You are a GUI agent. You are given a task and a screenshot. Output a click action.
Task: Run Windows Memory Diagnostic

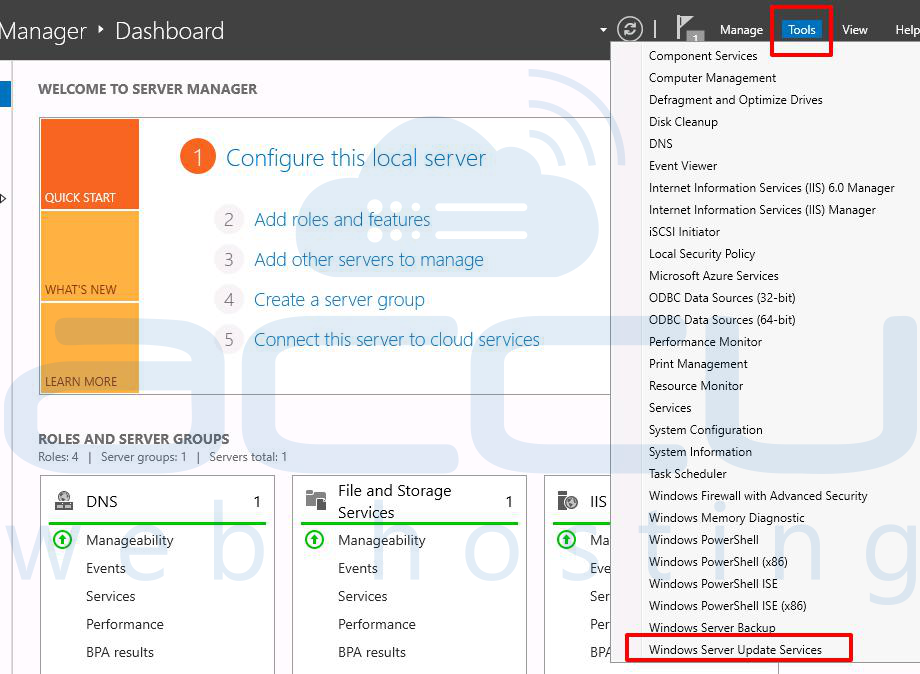pos(726,518)
